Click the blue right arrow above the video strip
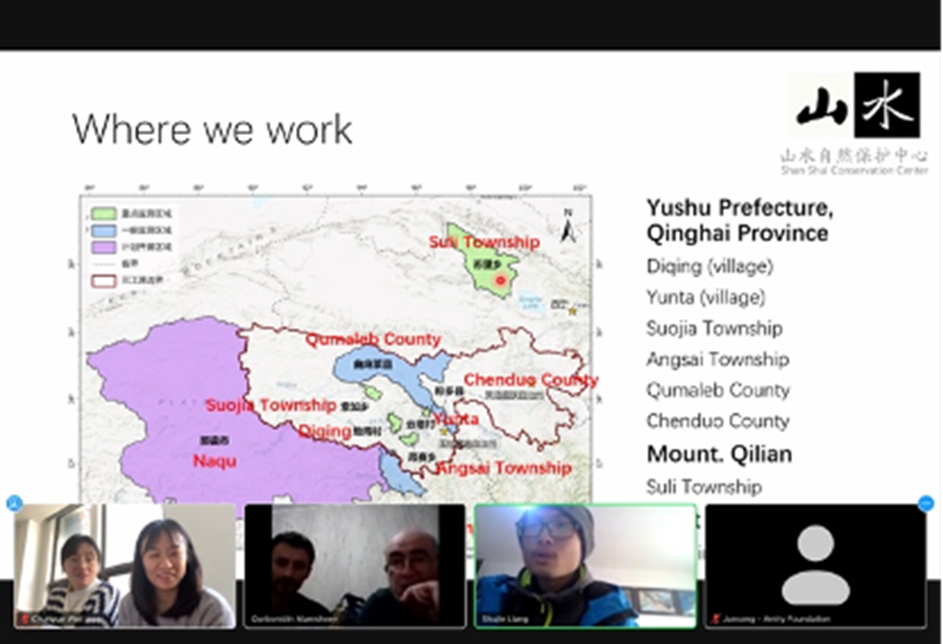 tap(926, 503)
